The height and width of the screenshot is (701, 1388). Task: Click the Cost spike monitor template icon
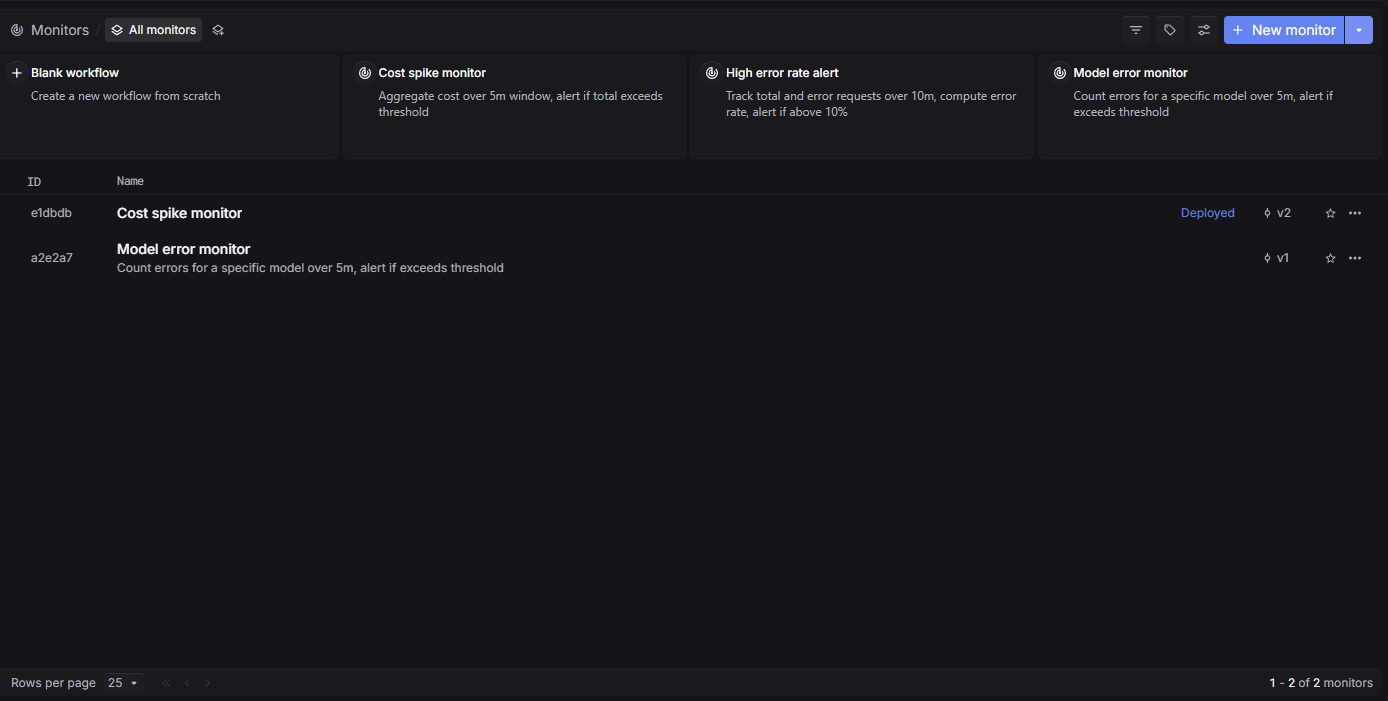point(365,73)
